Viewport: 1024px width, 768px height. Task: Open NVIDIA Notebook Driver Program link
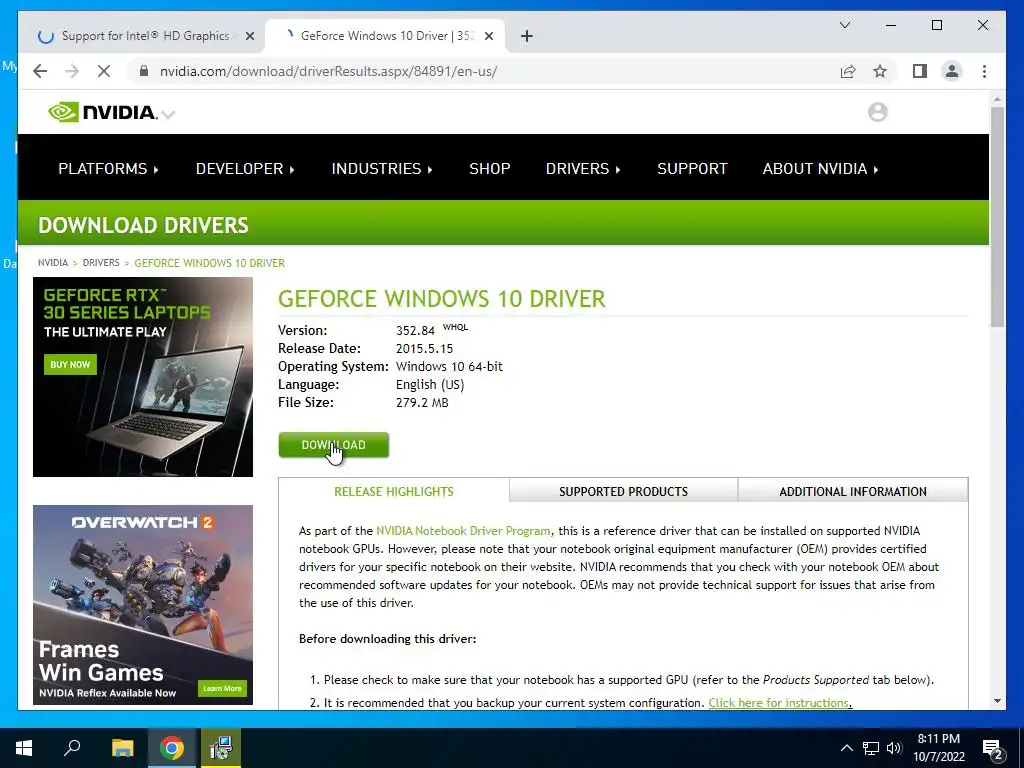[463, 531]
